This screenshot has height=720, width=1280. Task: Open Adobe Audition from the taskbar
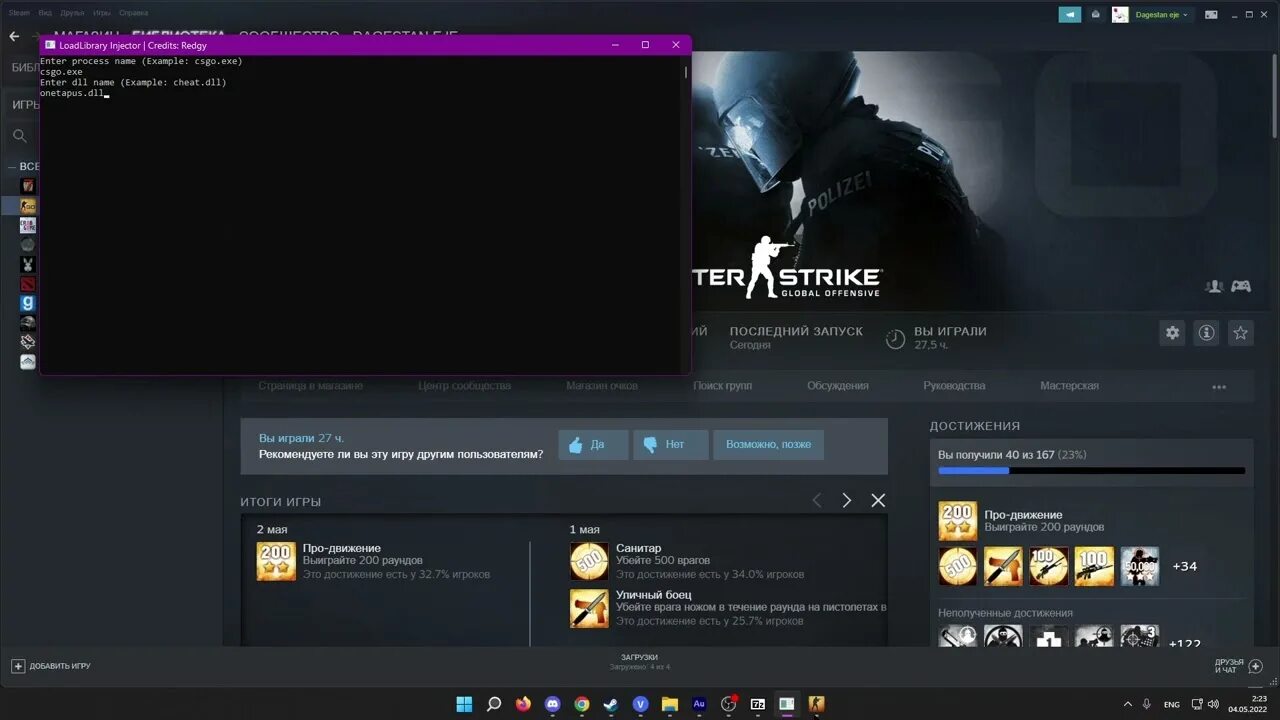pyautogui.click(x=699, y=704)
